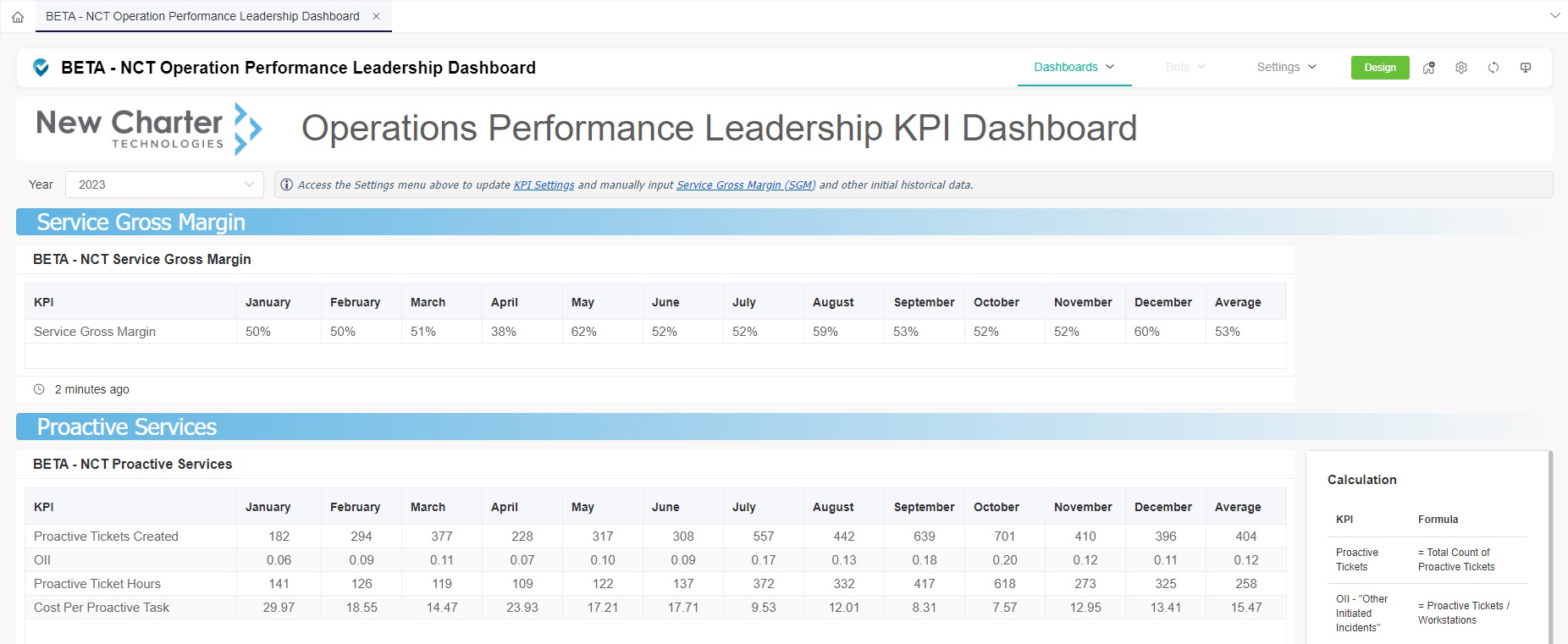Open the gear settings icon
Image resolution: width=1568 pixels, height=644 pixels.
(x=1461, y=68)
